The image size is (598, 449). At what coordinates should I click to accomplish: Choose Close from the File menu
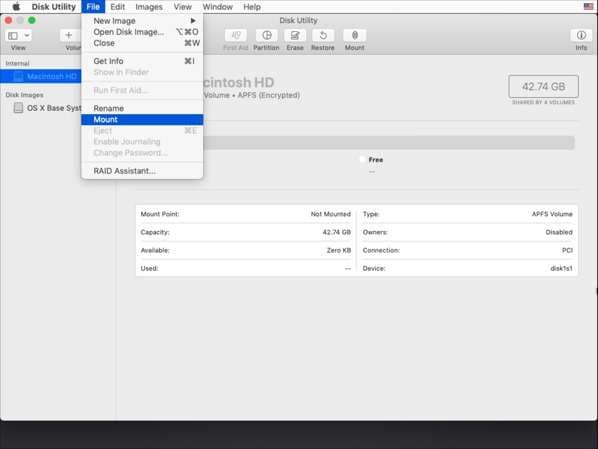click(142, 43)
